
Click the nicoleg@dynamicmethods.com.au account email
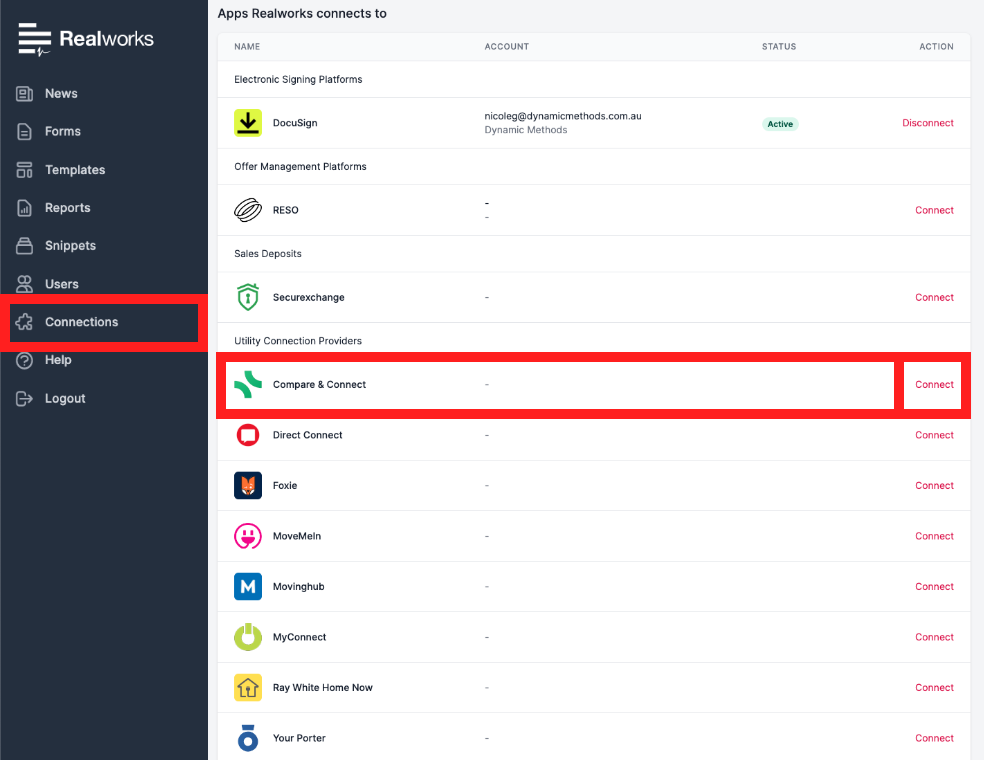(x=563, y=116)
